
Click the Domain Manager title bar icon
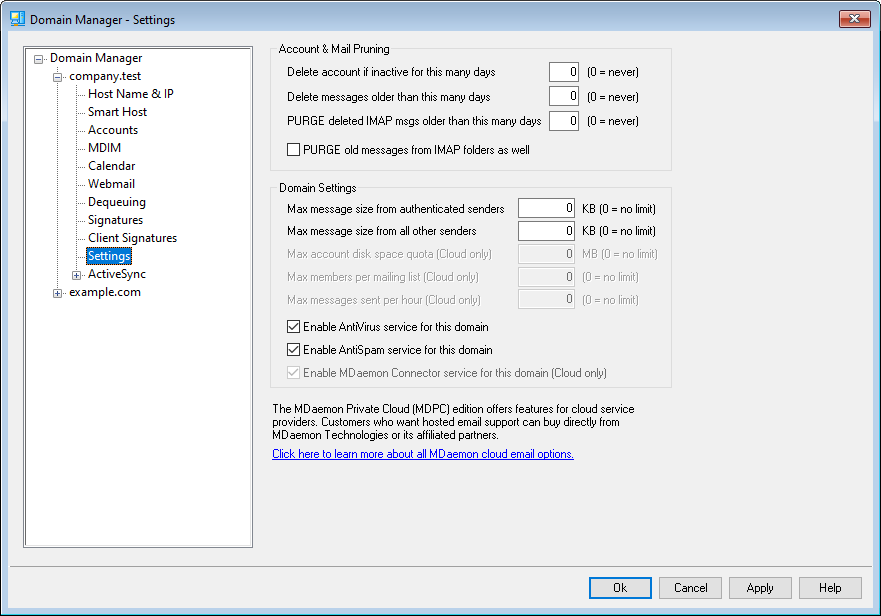pyautogui.click(x=18, y=19)
